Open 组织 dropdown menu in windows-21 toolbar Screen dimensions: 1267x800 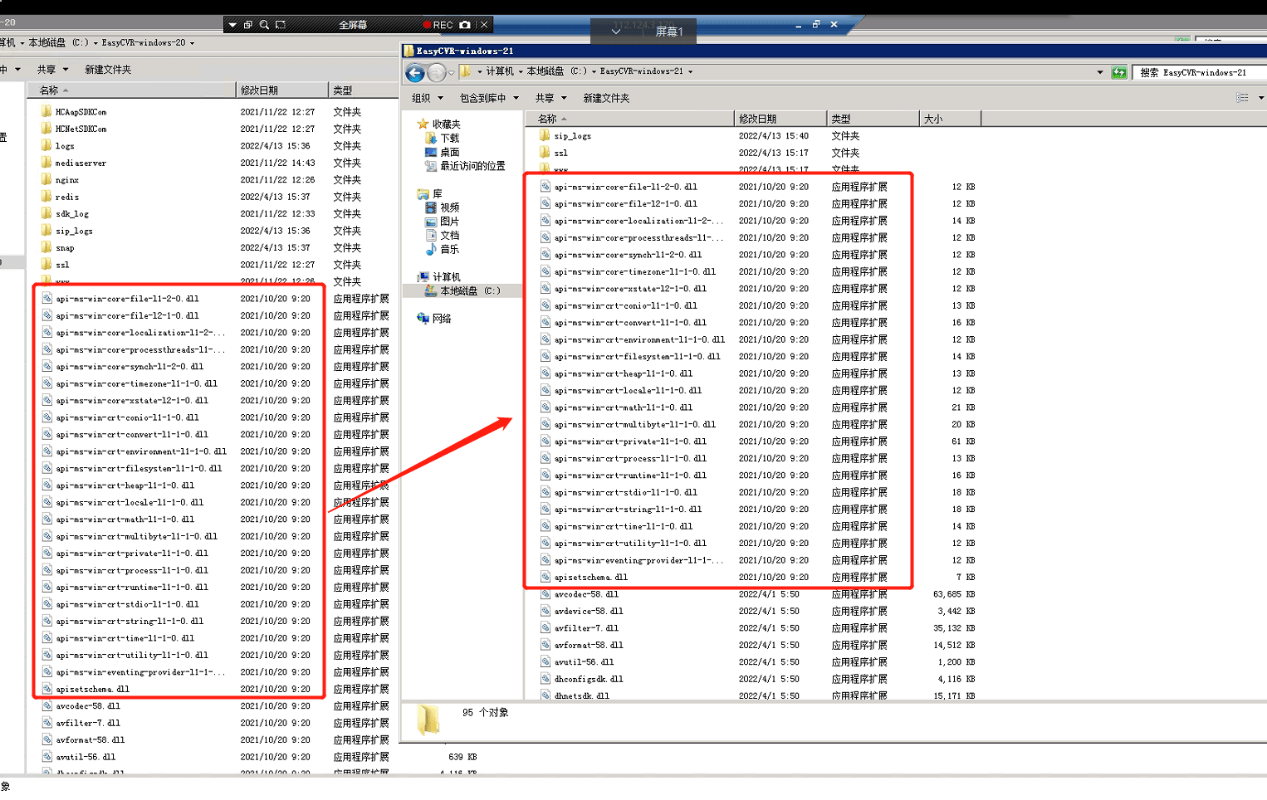tap(427, 98)
